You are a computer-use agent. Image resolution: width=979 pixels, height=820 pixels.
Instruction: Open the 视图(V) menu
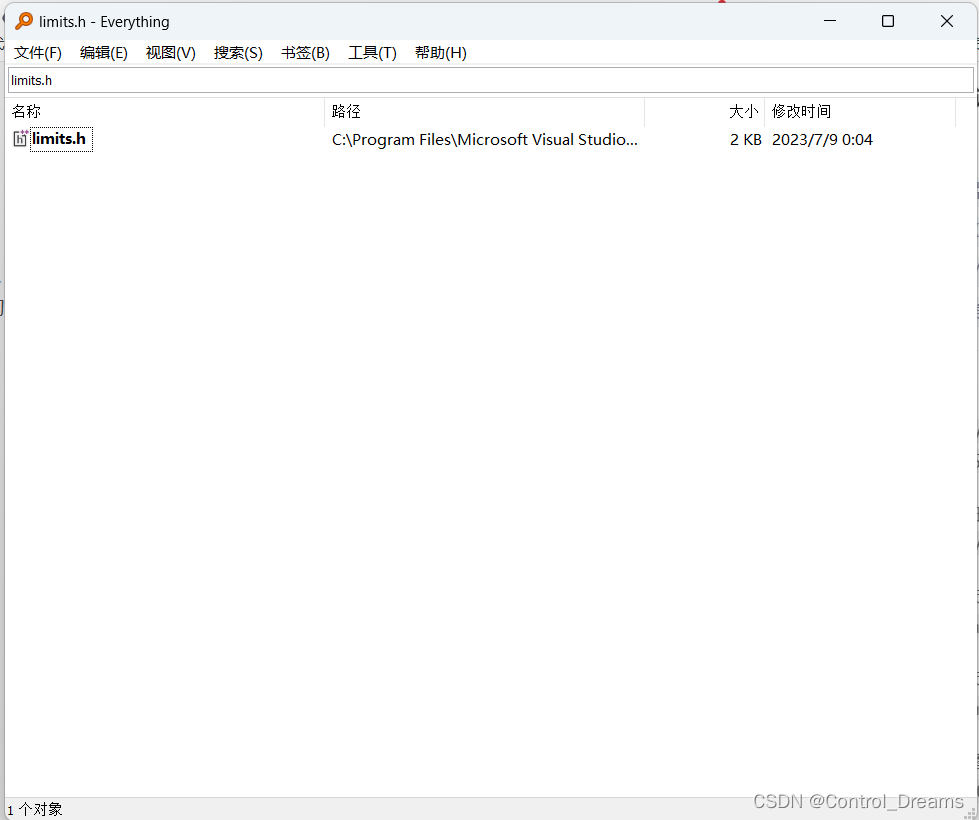(x=170, y=53)
